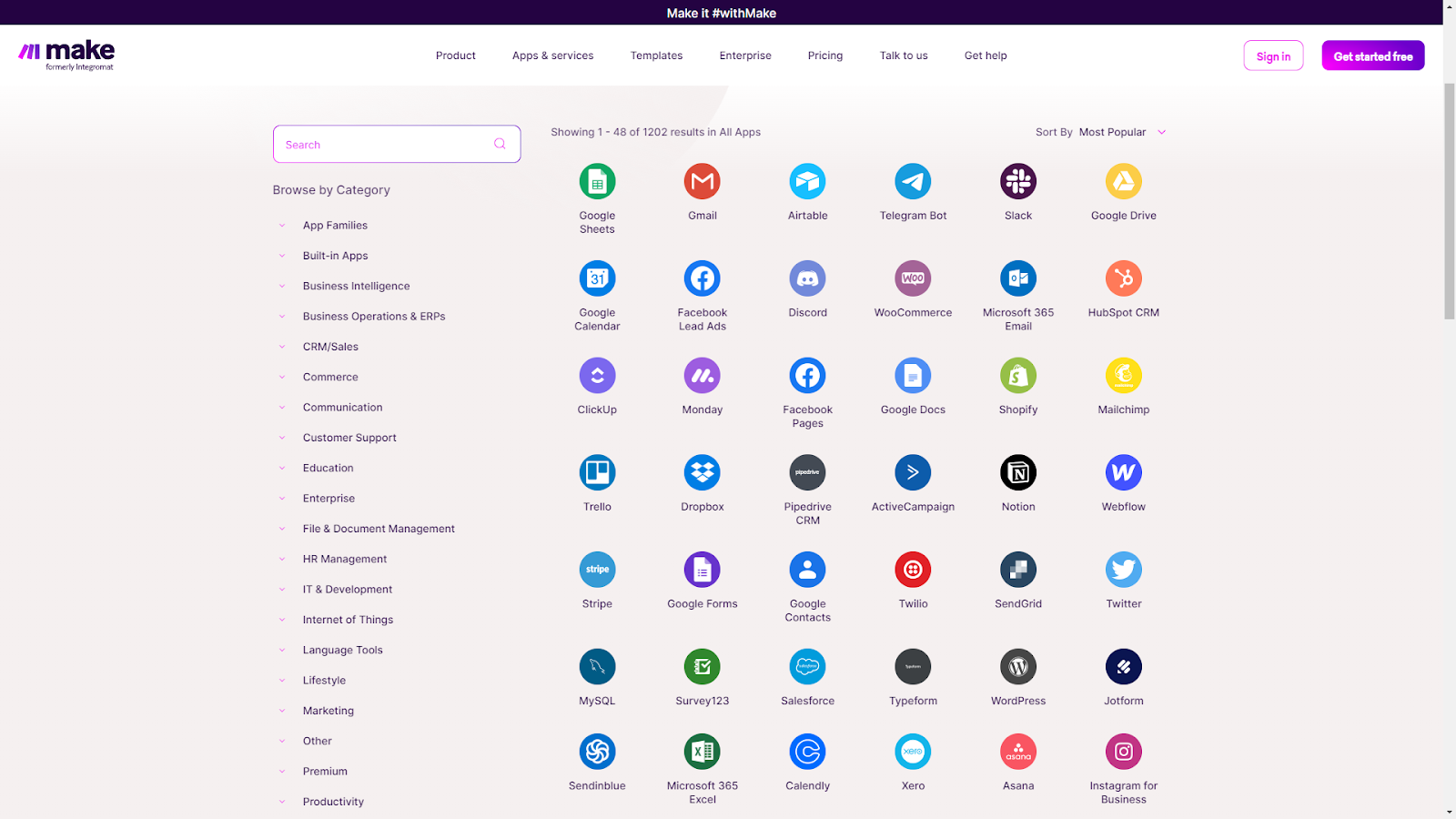Screen dimensions: 1456x819
Task: Click the Sign in button
Action: 1273,56
